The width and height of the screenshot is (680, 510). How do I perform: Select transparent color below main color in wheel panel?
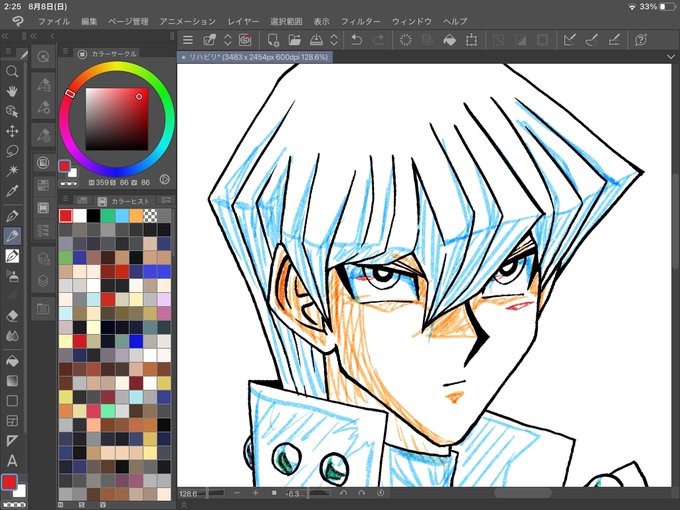click(x=69, y=184)
